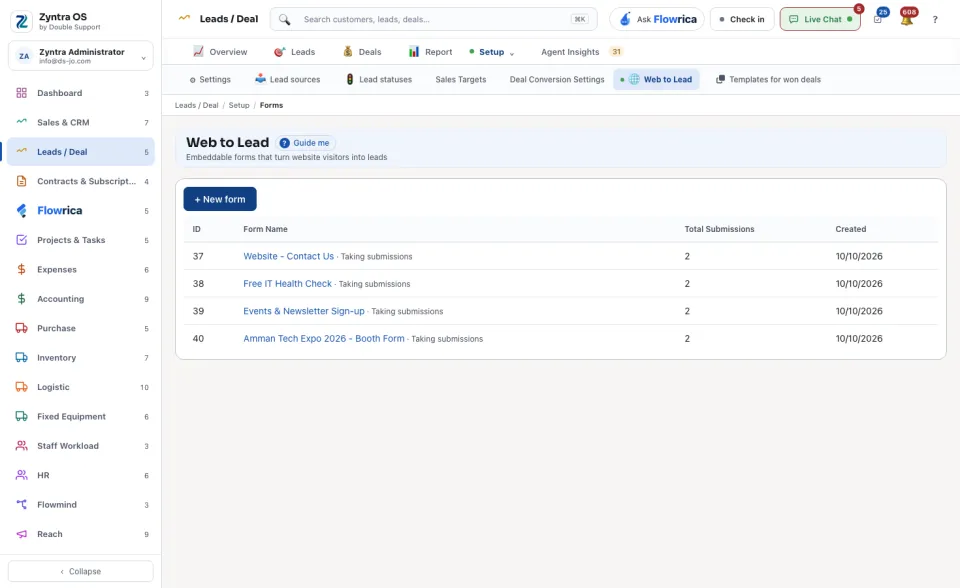Image resolution: width=960 pixels, height=588 pixels.
Task: Open Lead statuses subtab
Action: (x=379, y=80)
